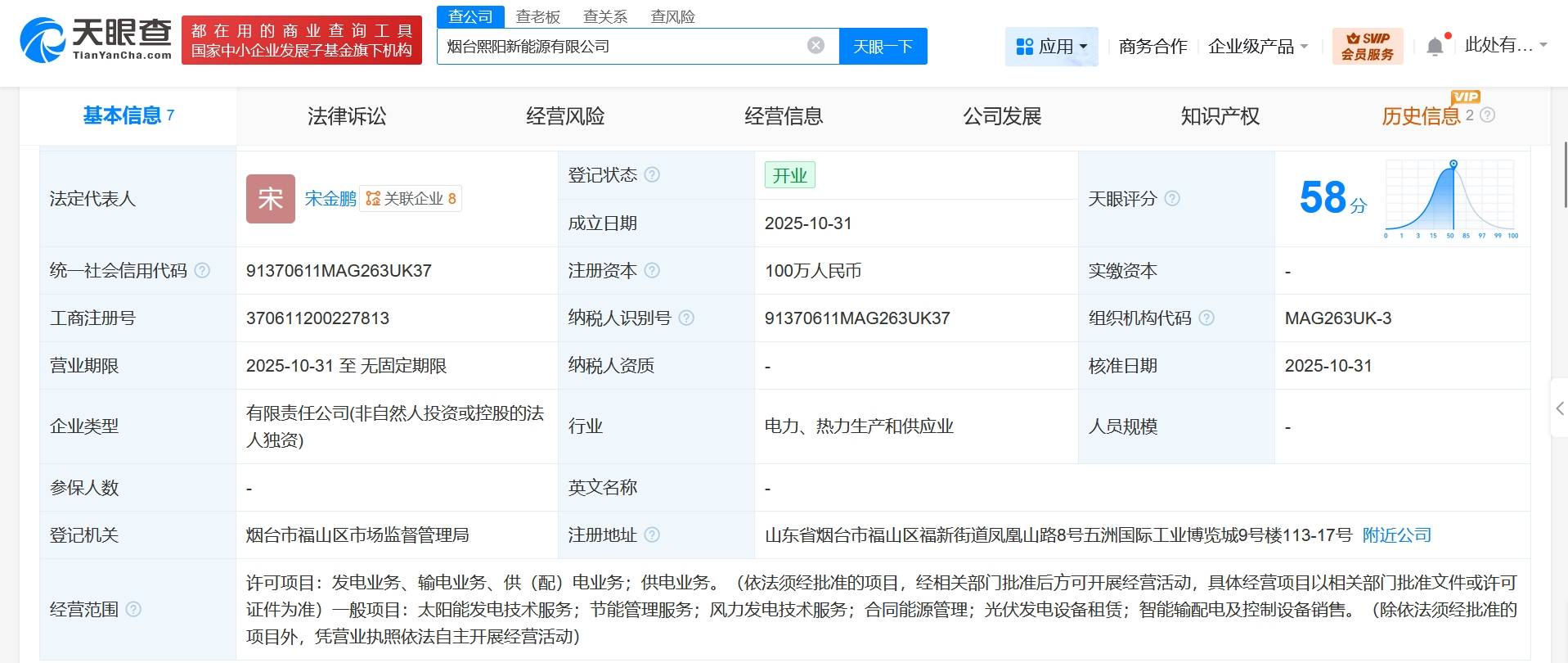Screen dimensions: 1568x663
Task: Click help icon next to 天眼评分
Action: (1172, 198)
